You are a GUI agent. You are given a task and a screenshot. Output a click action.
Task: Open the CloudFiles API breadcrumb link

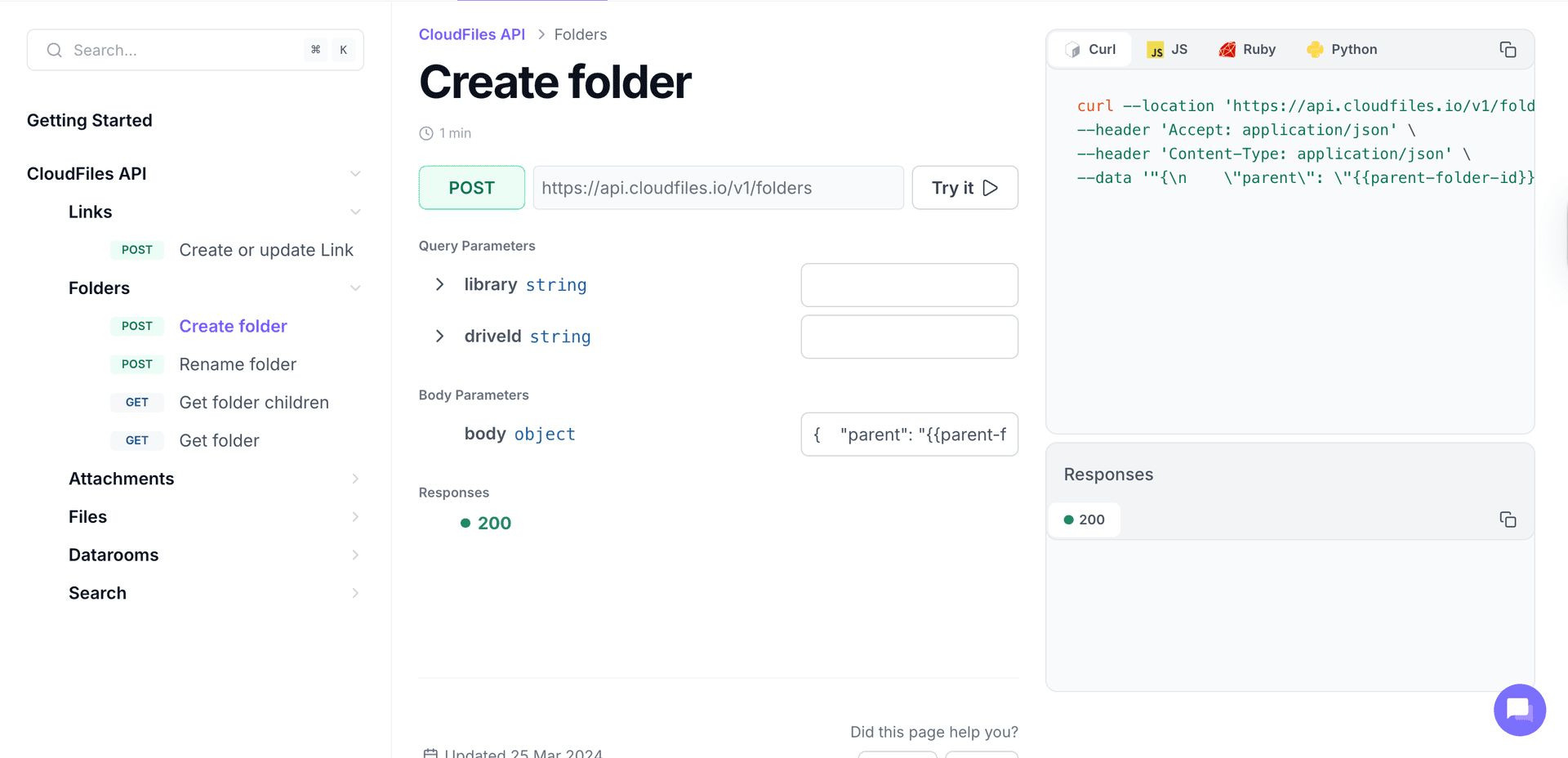(x=472, y=34)
